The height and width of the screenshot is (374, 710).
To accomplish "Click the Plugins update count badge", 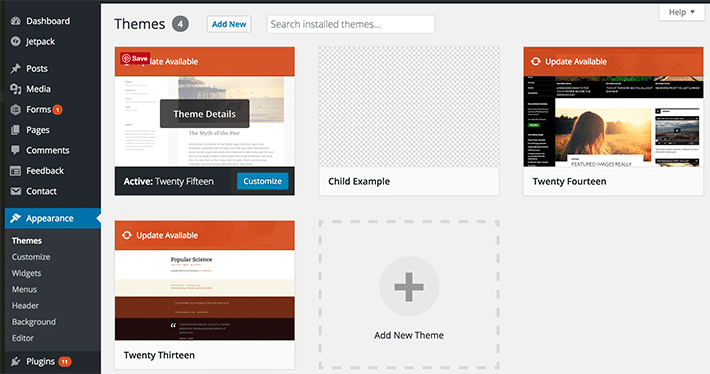I will coord(65,362).
